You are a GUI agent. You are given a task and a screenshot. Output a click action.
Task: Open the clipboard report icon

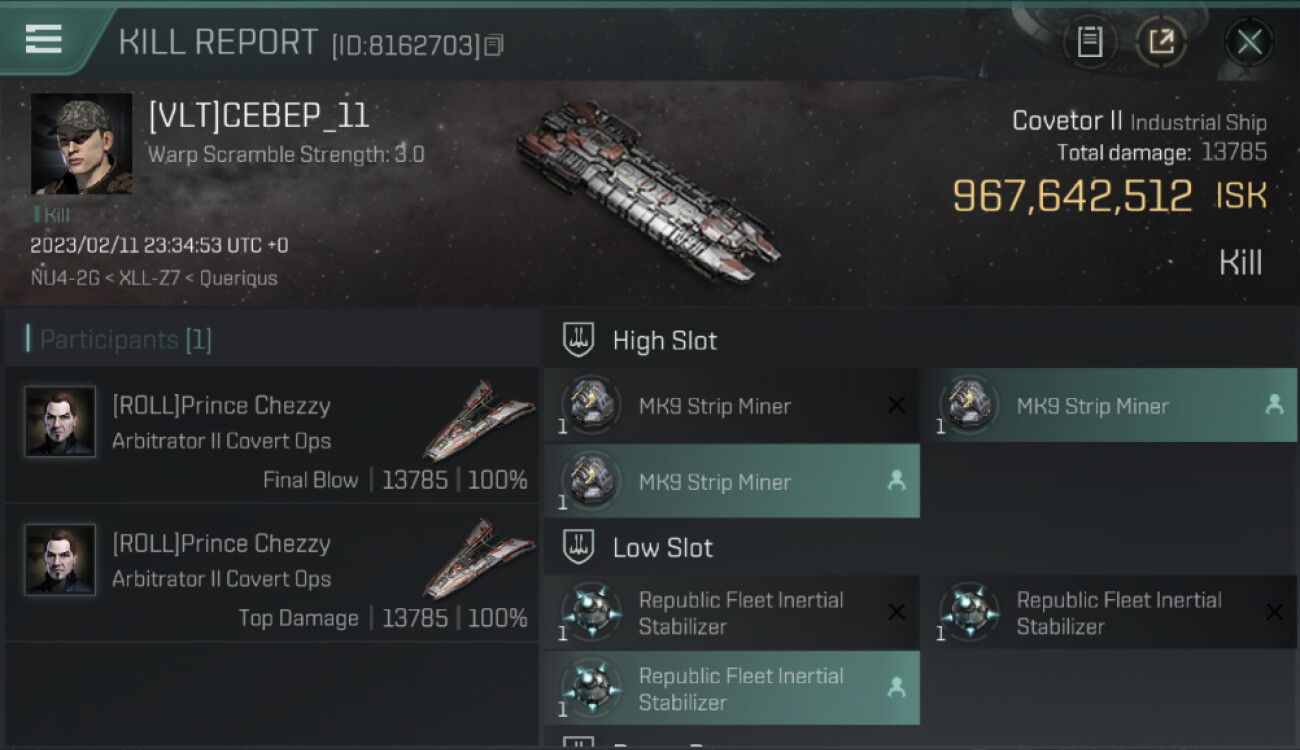tap(1090, 42)
